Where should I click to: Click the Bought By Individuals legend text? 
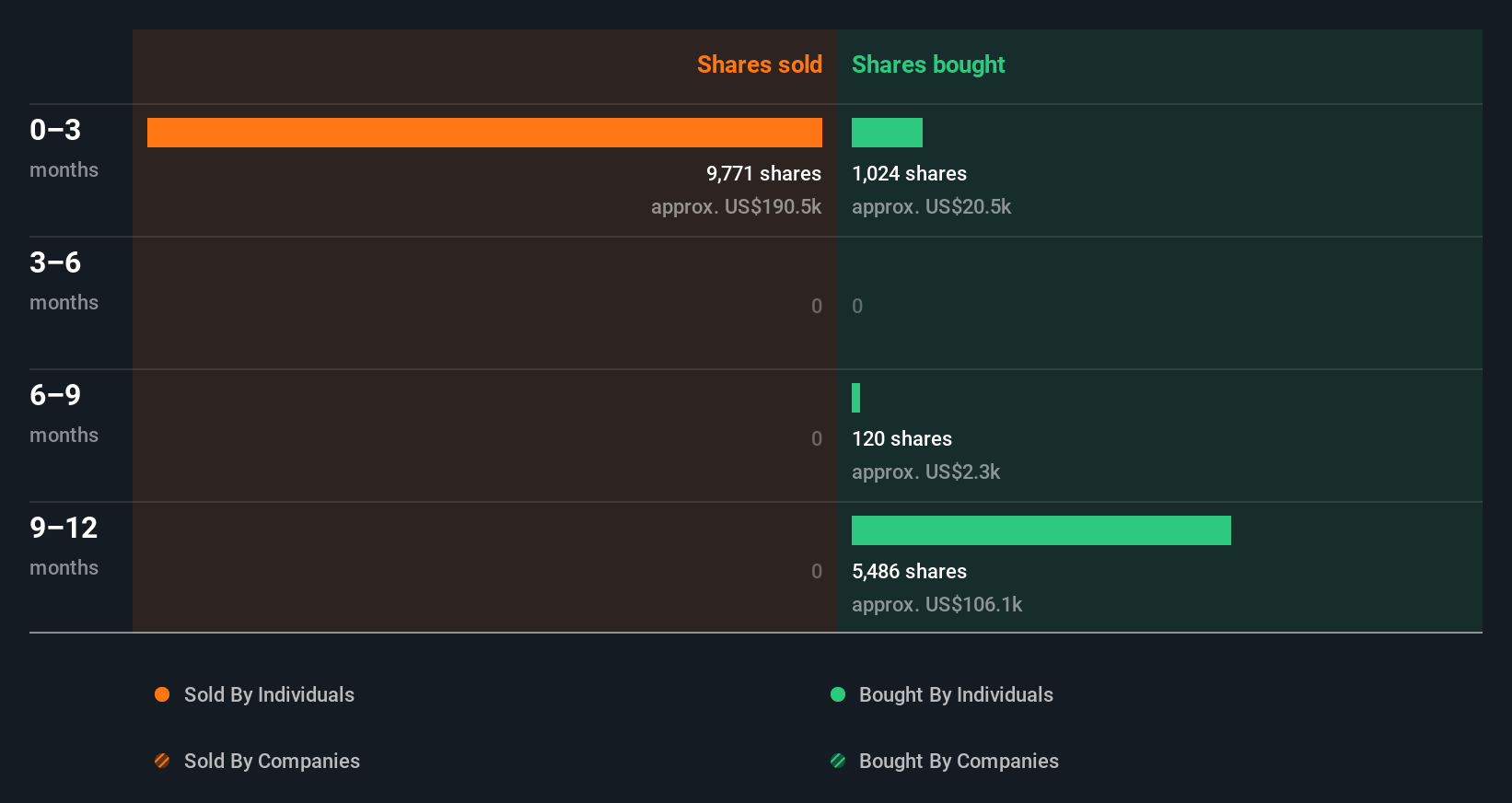[x=956, y=694]
